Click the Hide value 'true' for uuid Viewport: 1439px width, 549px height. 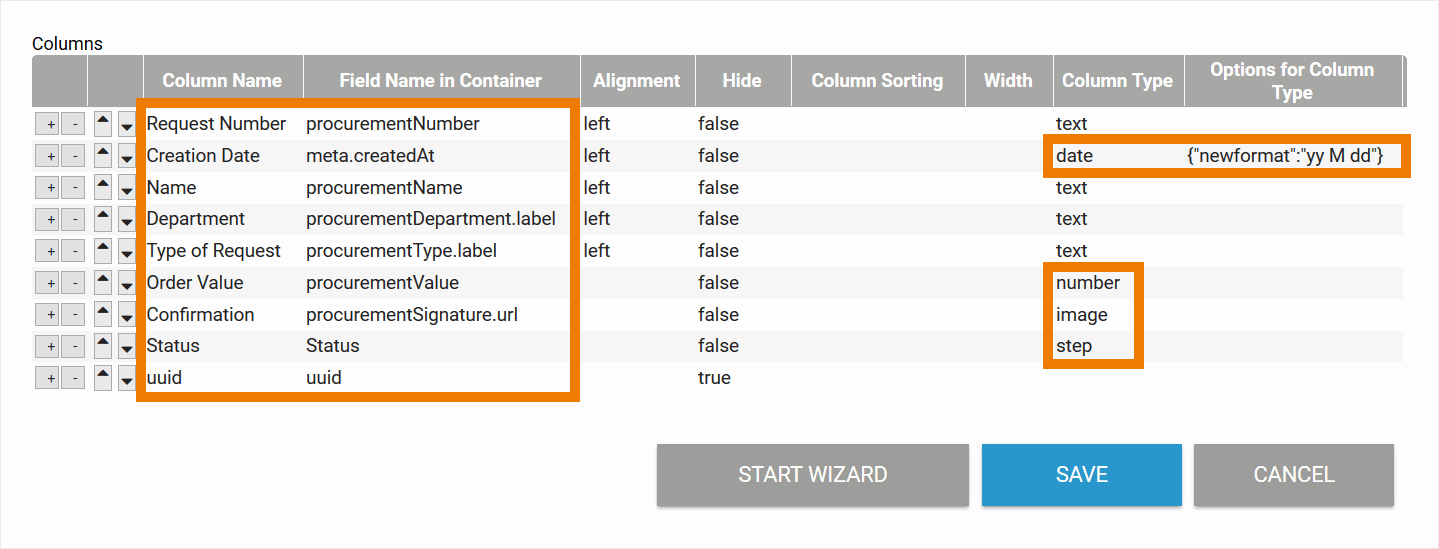click(714, 378)
